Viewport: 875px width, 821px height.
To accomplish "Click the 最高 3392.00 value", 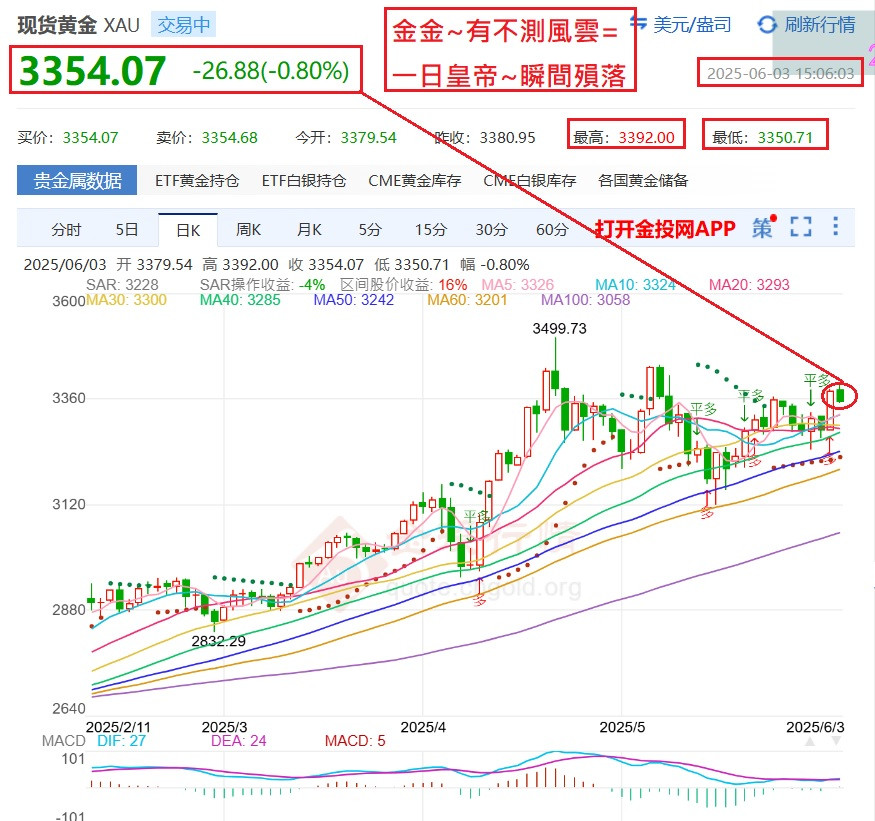I will (646, 137).
